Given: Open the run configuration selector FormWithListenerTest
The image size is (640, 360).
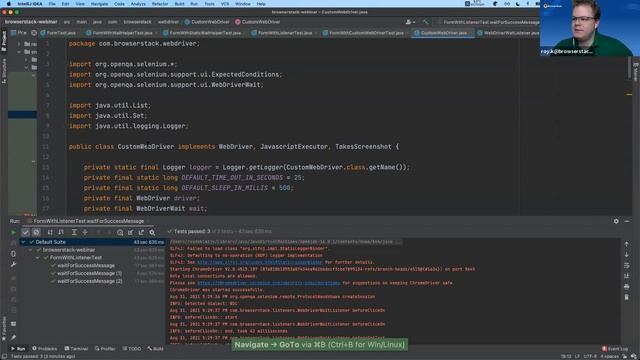Looking at the screenshot, I should (489, 22).
